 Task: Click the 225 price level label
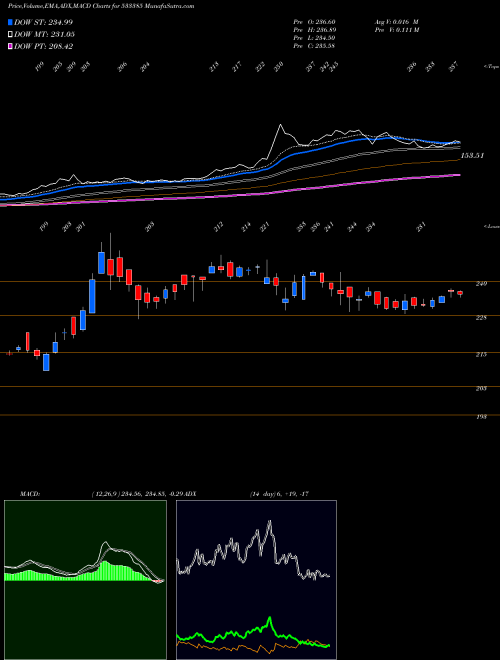[481, 318]
